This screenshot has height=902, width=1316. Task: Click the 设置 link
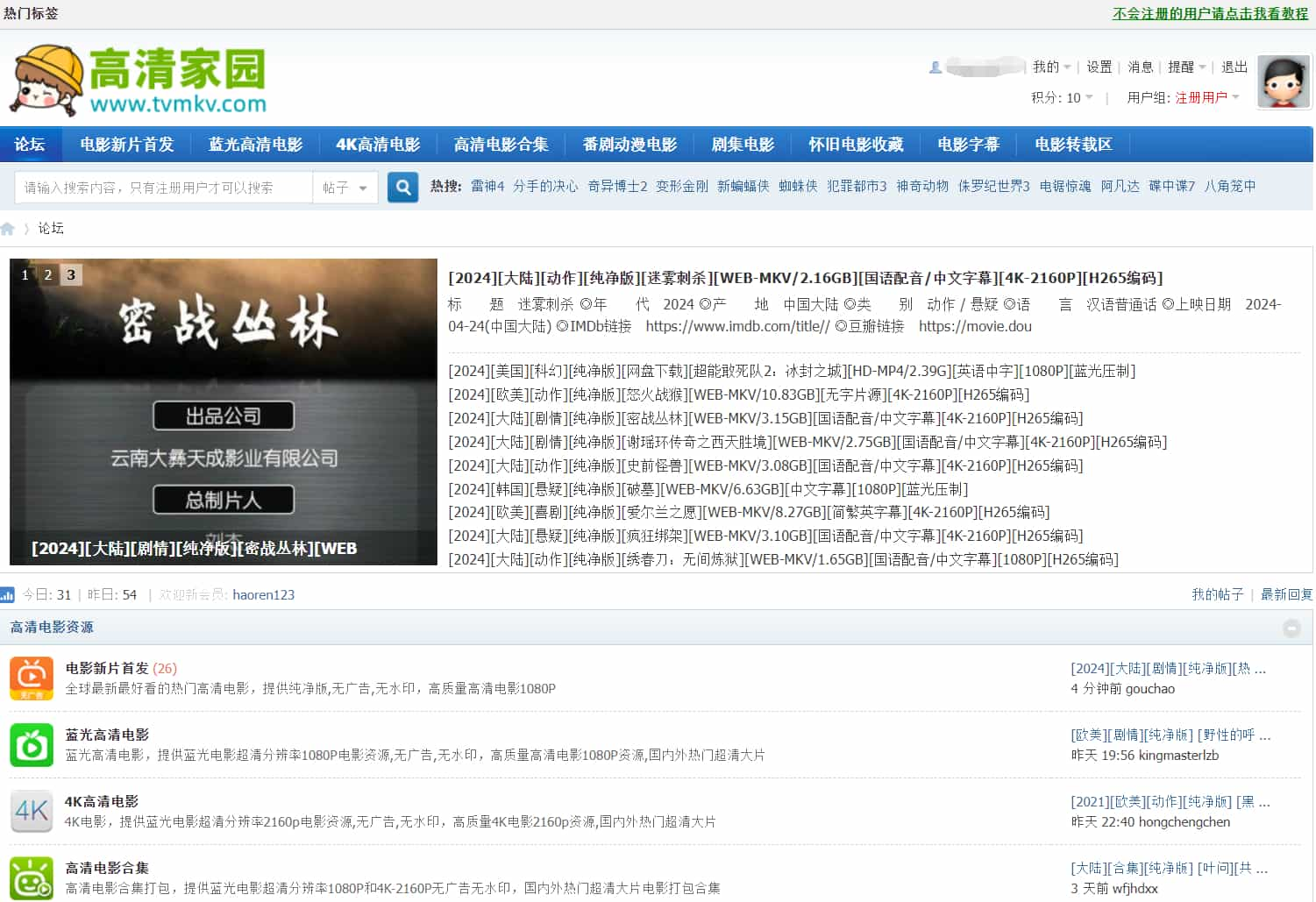tap(1099, 67)
